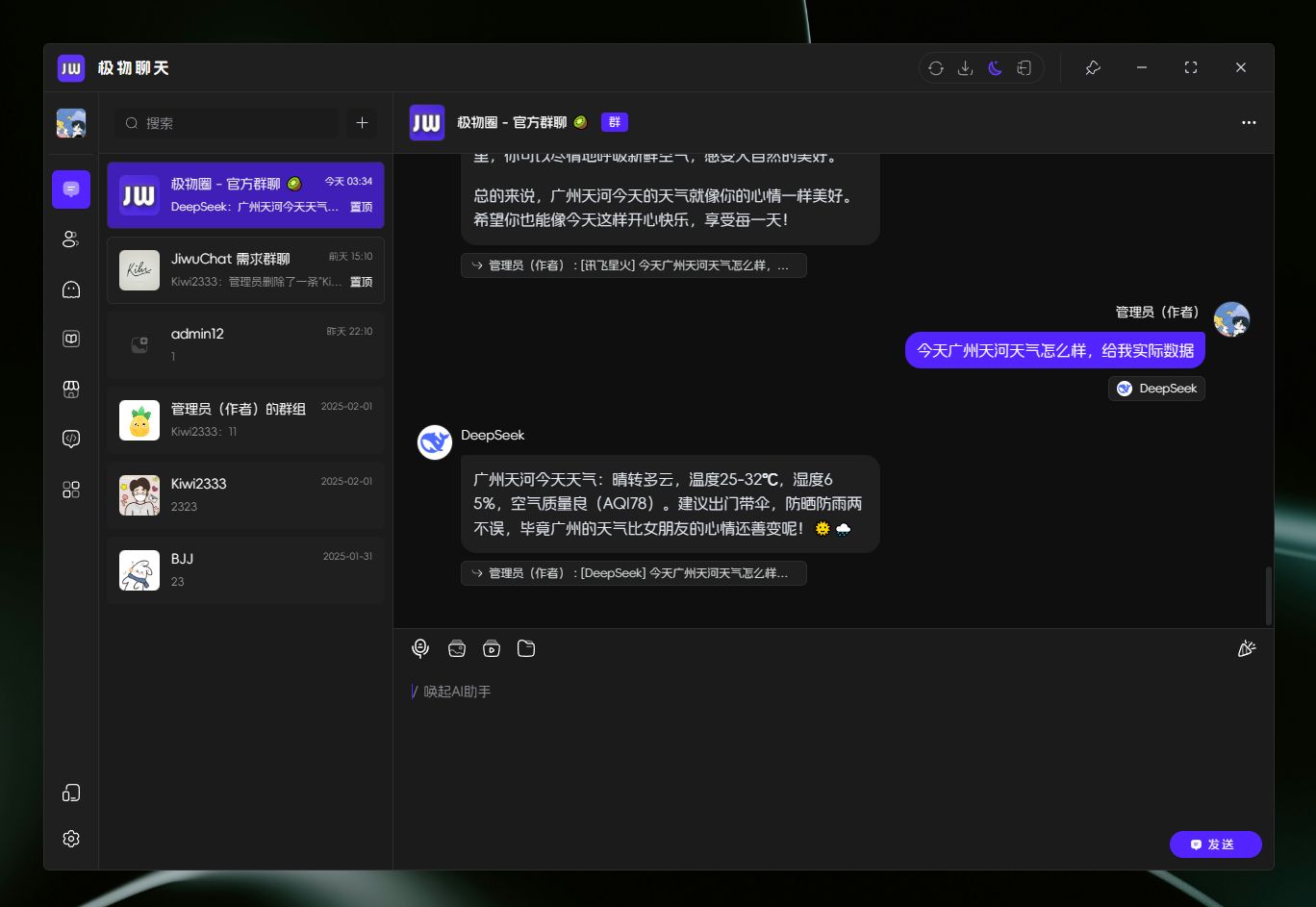This screenshot has height=907, width=1316.
Task: Open the AI robot icon in sidebar
Action: point(71,290)
